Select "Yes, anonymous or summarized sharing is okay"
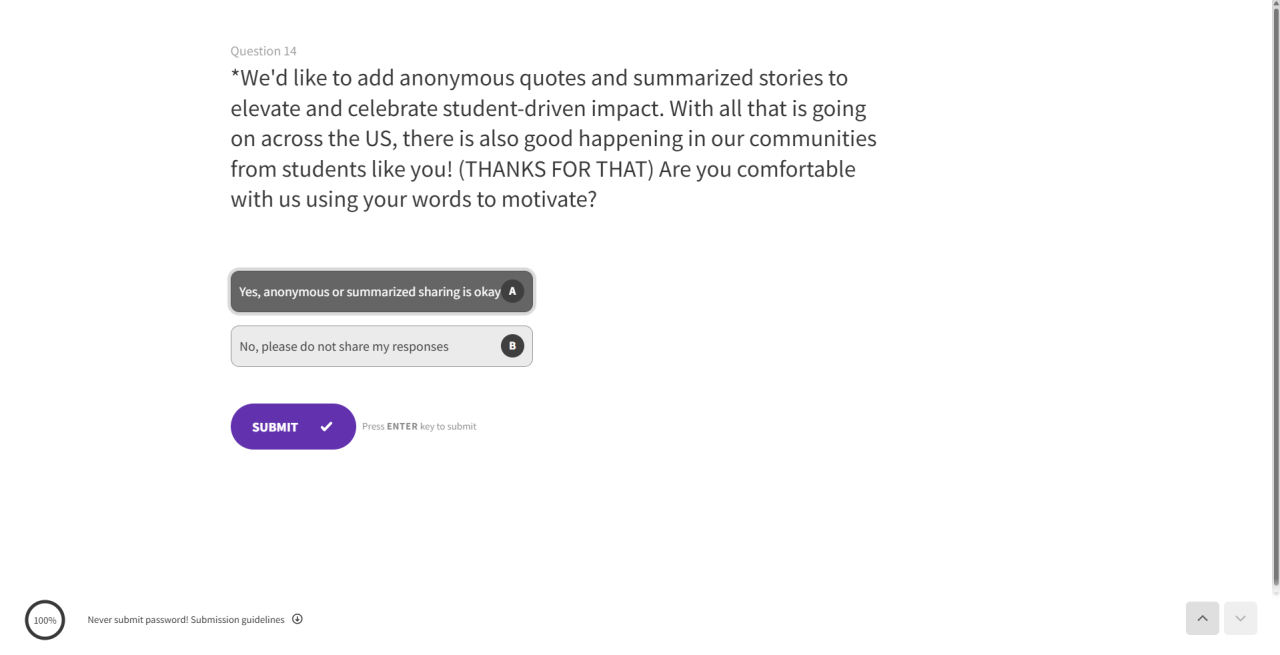 369,292
